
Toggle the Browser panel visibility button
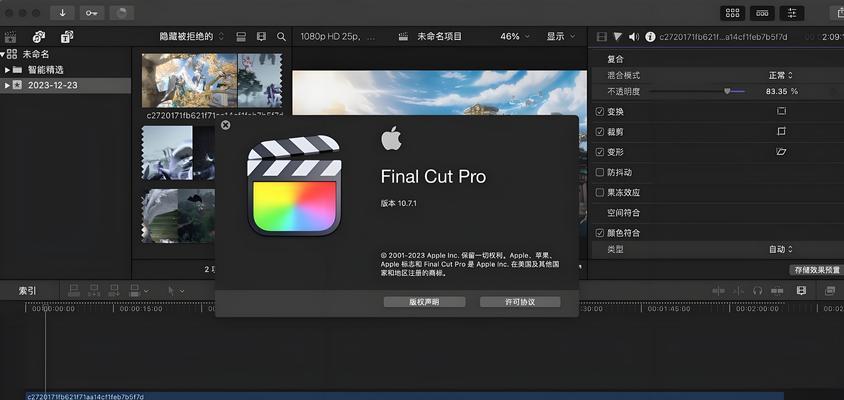click(x=733, y=13)
